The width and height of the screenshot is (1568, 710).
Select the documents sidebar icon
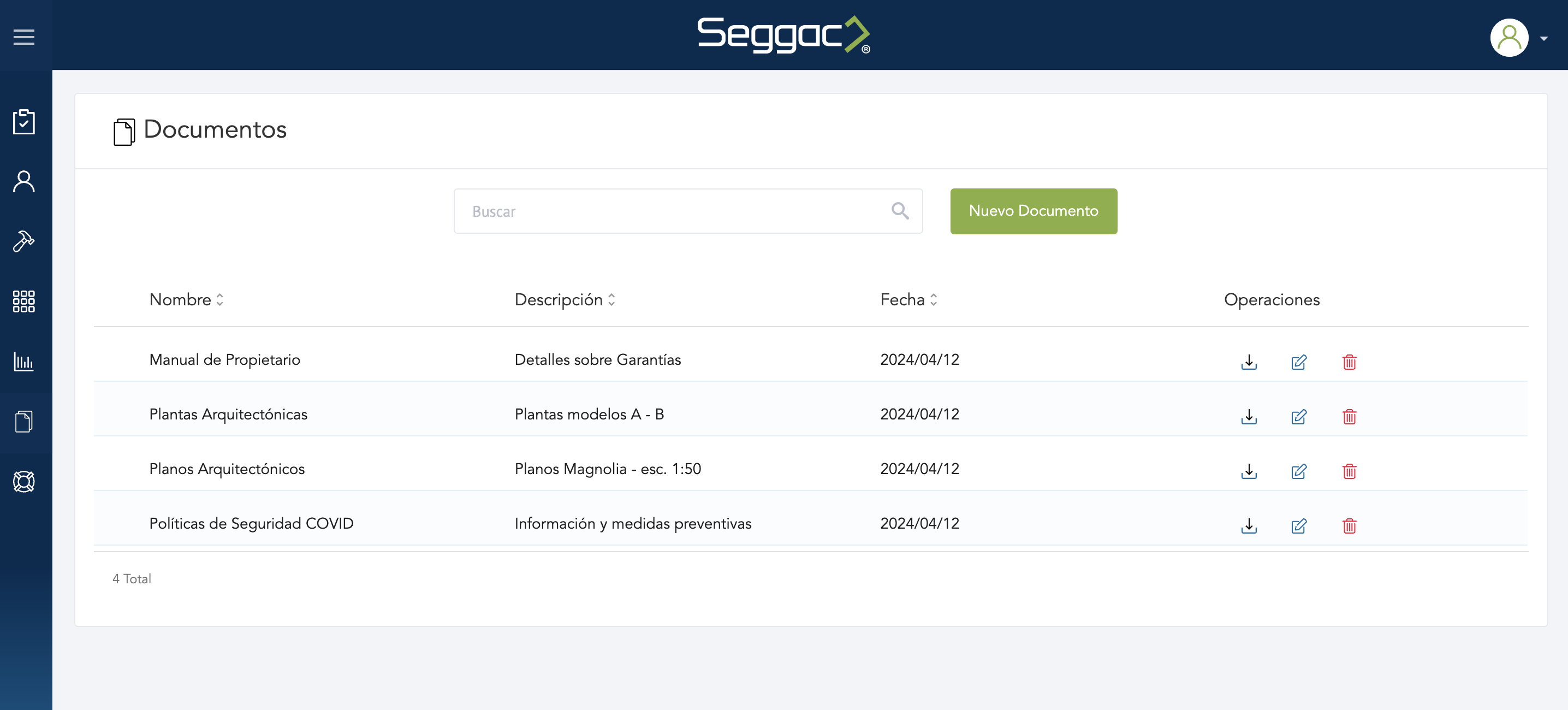tap(23, 422)
